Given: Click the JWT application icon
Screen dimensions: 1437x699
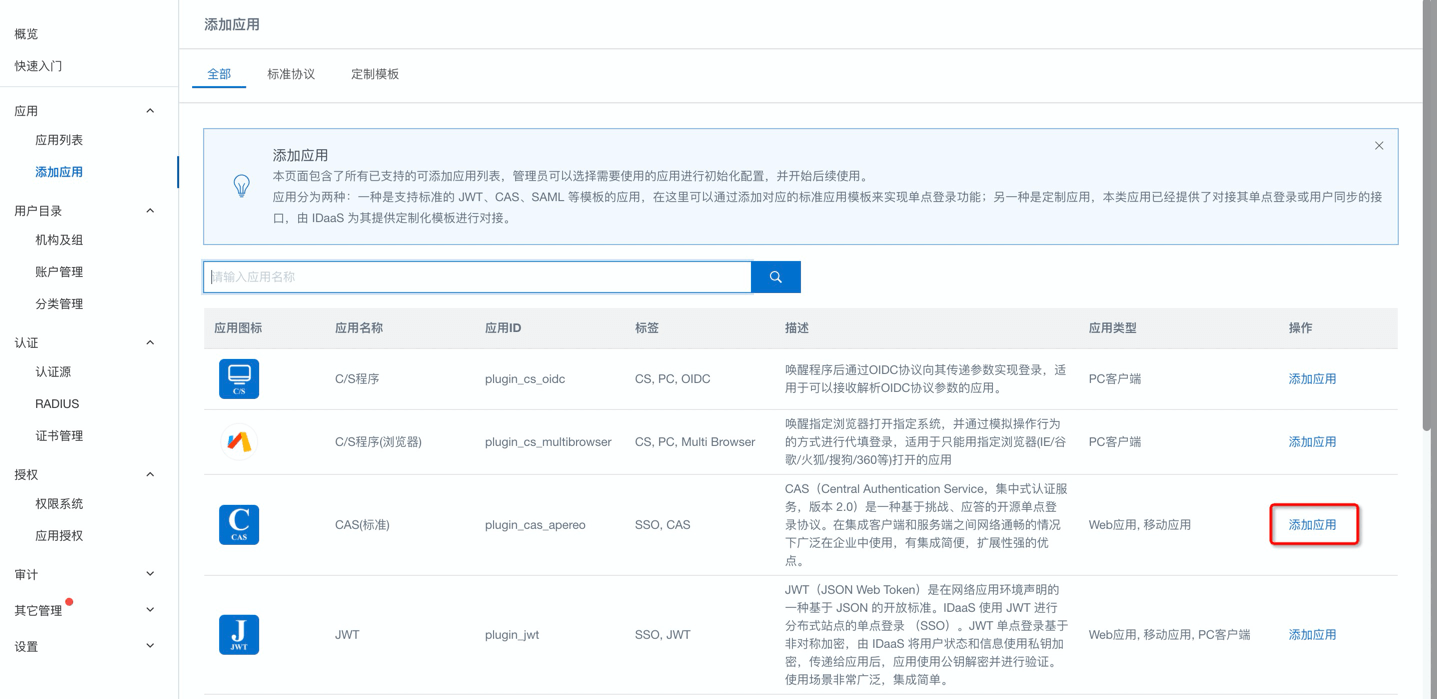Looking at the screenshot, I should click(240, 634).
